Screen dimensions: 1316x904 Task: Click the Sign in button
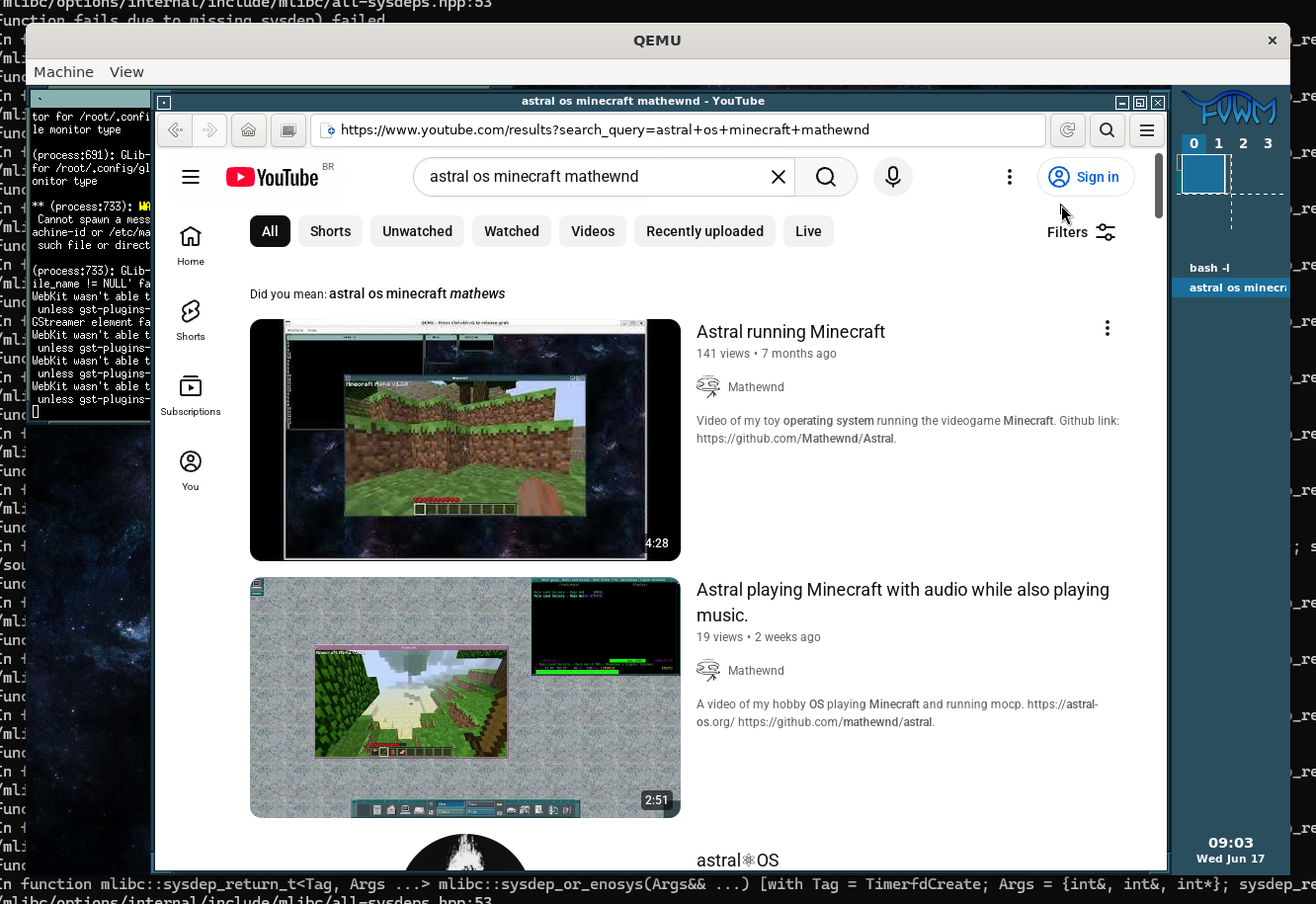(x=1085, y=177)
